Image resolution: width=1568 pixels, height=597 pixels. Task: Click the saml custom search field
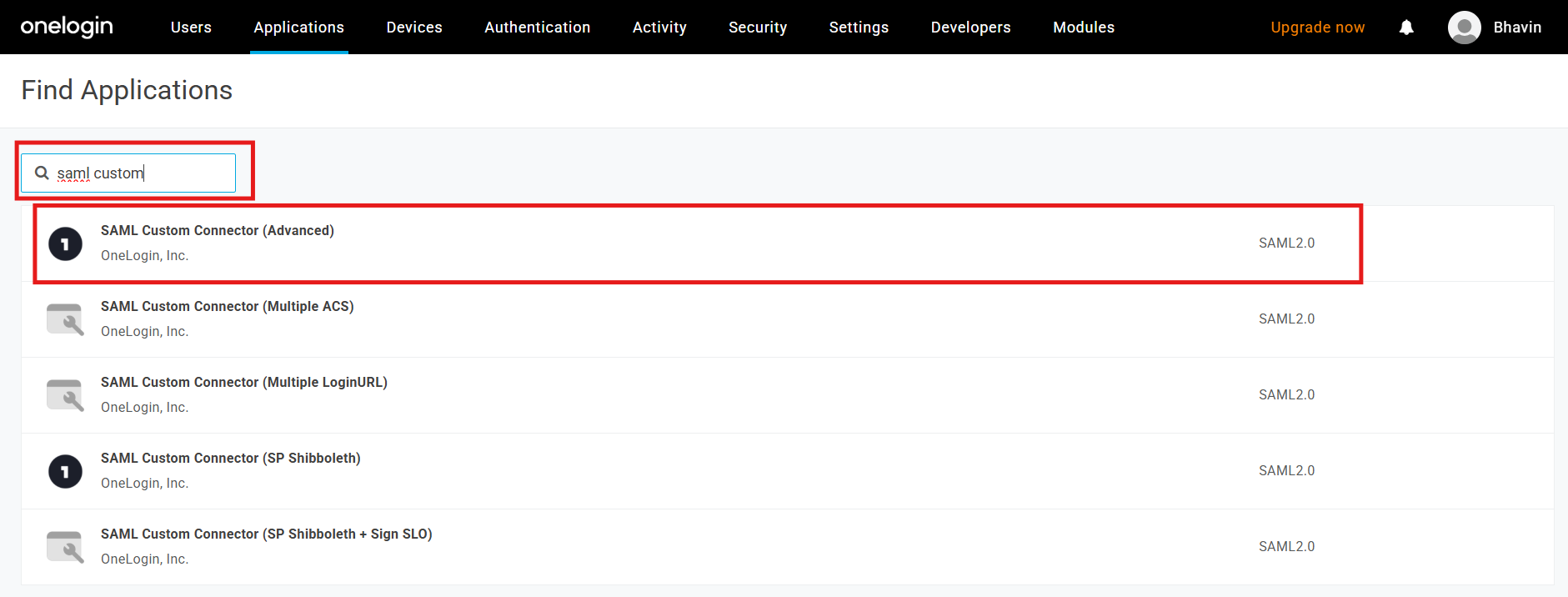[128, 173]
